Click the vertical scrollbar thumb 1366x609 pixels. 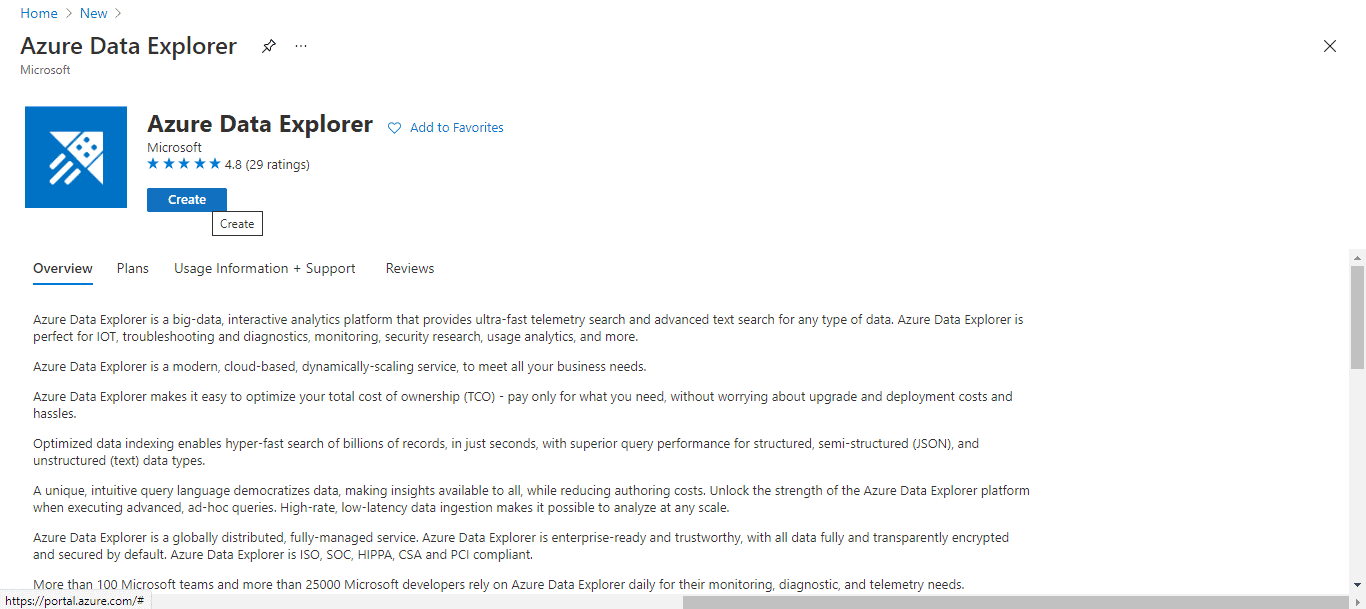(1357, 316)
